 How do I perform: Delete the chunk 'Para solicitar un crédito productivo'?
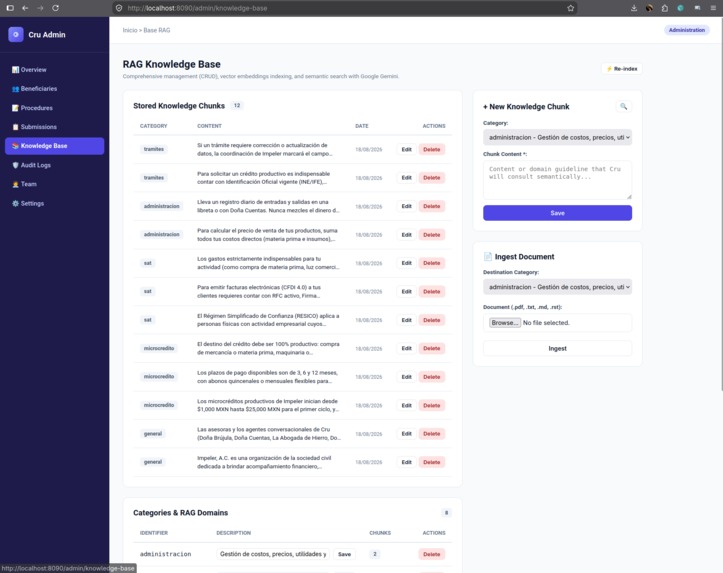(x=432, y=177)
